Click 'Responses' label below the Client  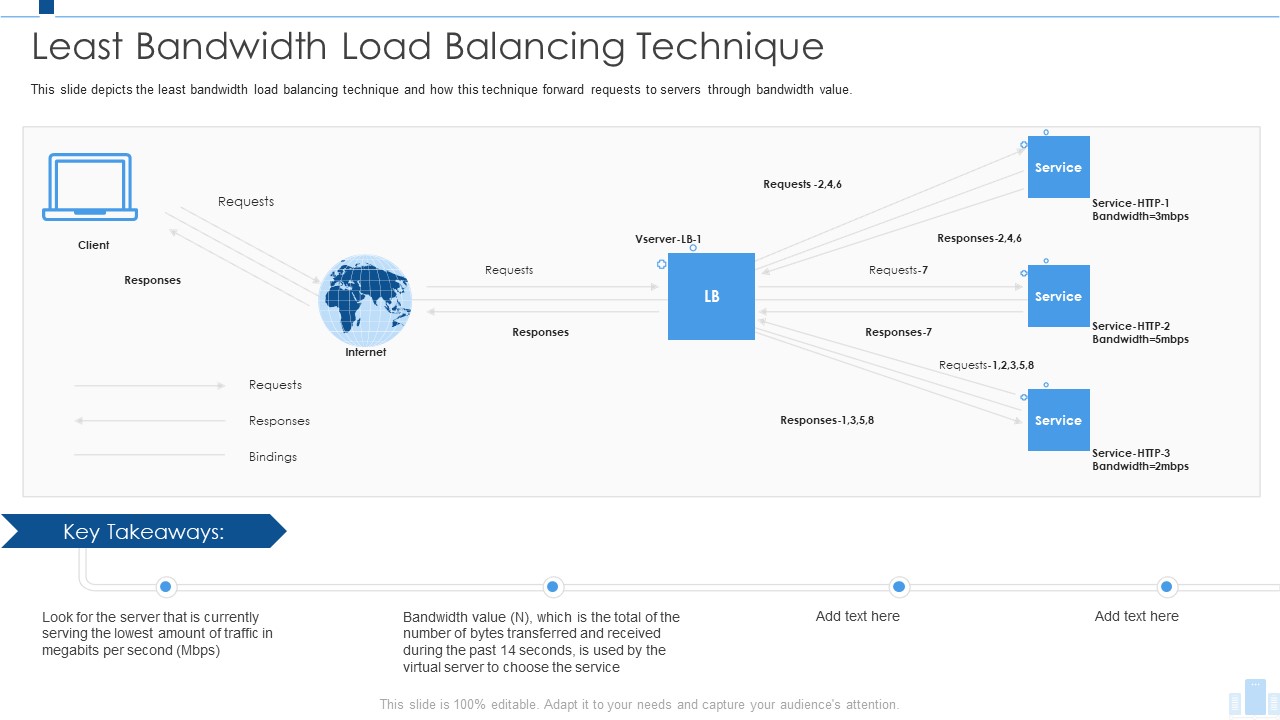coord(152,280)
